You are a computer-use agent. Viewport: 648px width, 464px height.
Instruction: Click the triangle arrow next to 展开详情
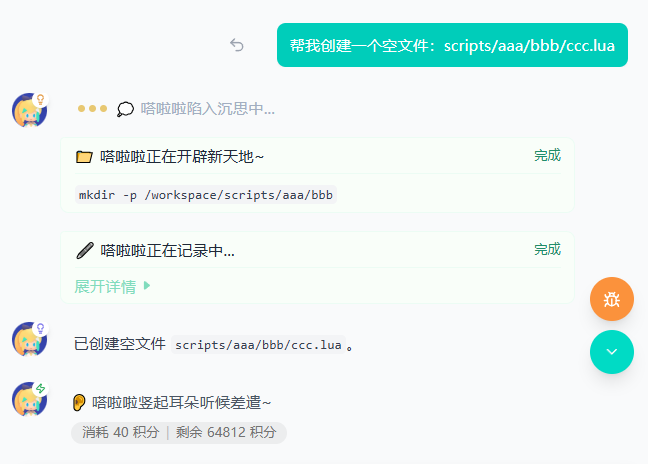147,286
